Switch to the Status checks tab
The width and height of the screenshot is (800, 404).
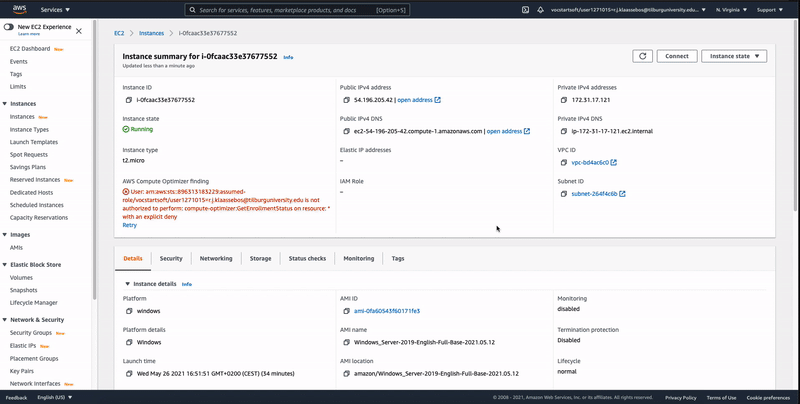307,258
